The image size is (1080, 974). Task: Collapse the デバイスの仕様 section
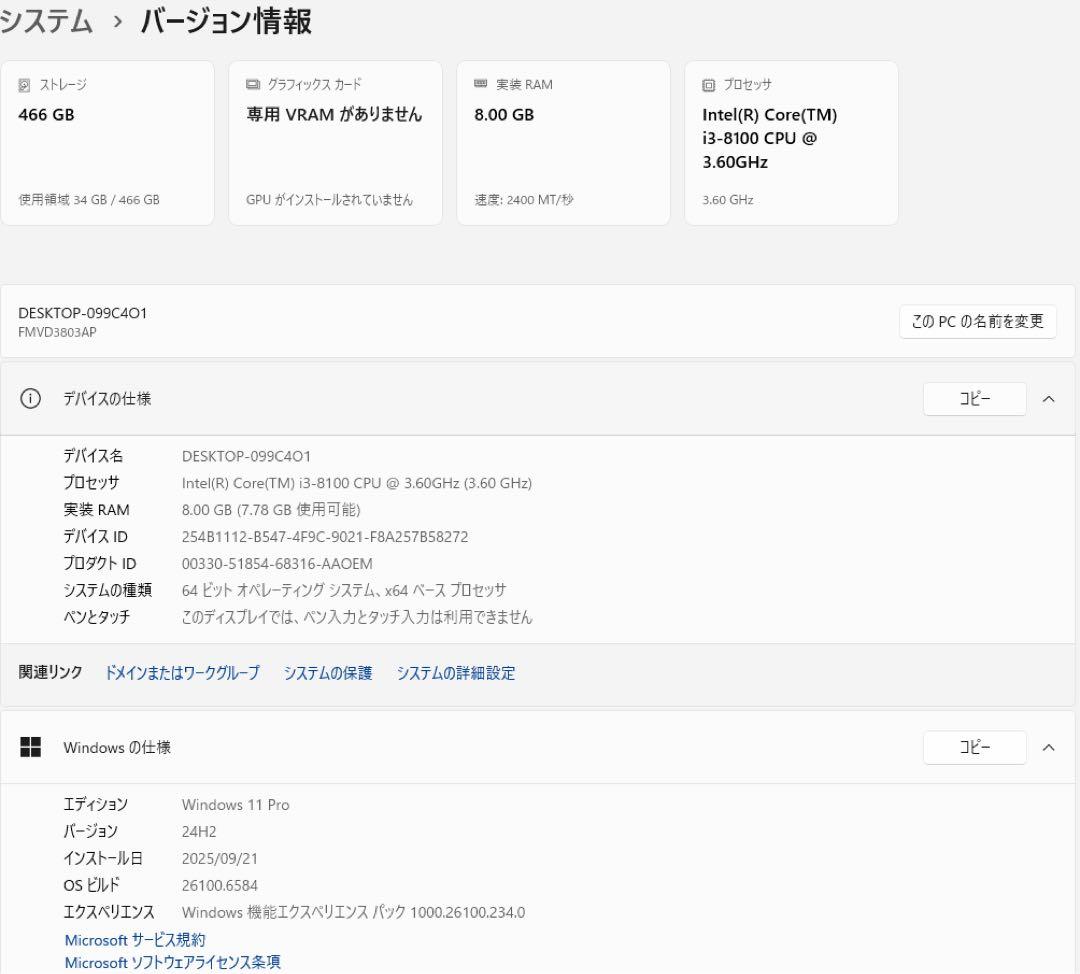pyautogui.click(x=1049, y=398)
